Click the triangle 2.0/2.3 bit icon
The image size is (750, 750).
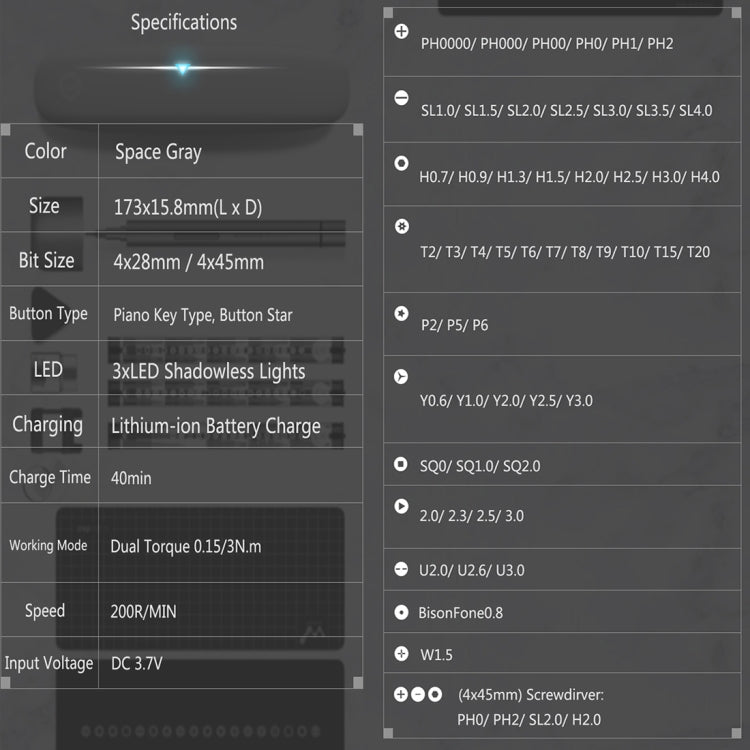401,506
